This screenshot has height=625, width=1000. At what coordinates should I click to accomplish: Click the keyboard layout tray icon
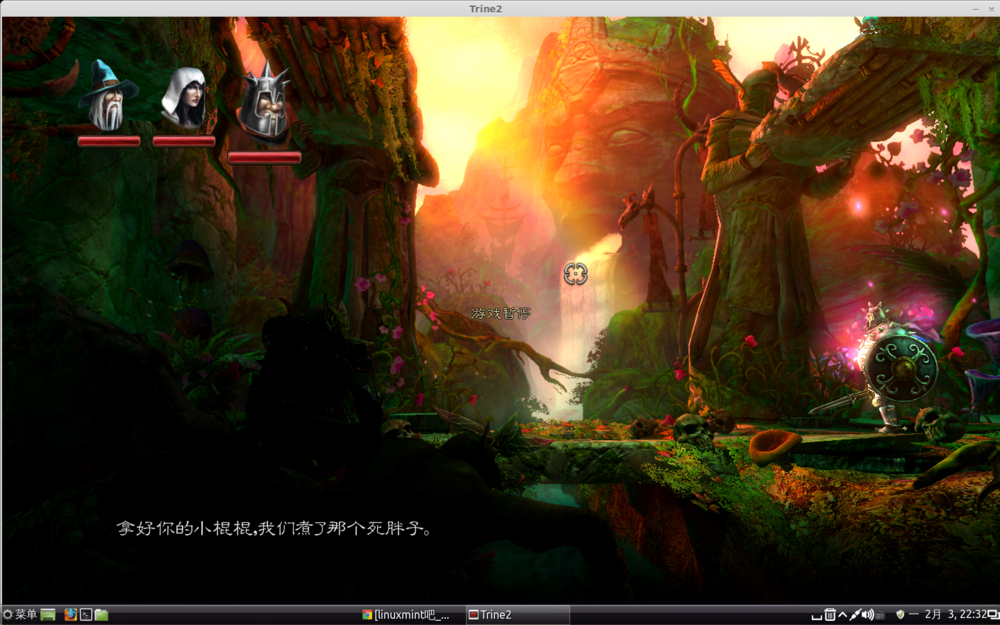coord(880,615)
